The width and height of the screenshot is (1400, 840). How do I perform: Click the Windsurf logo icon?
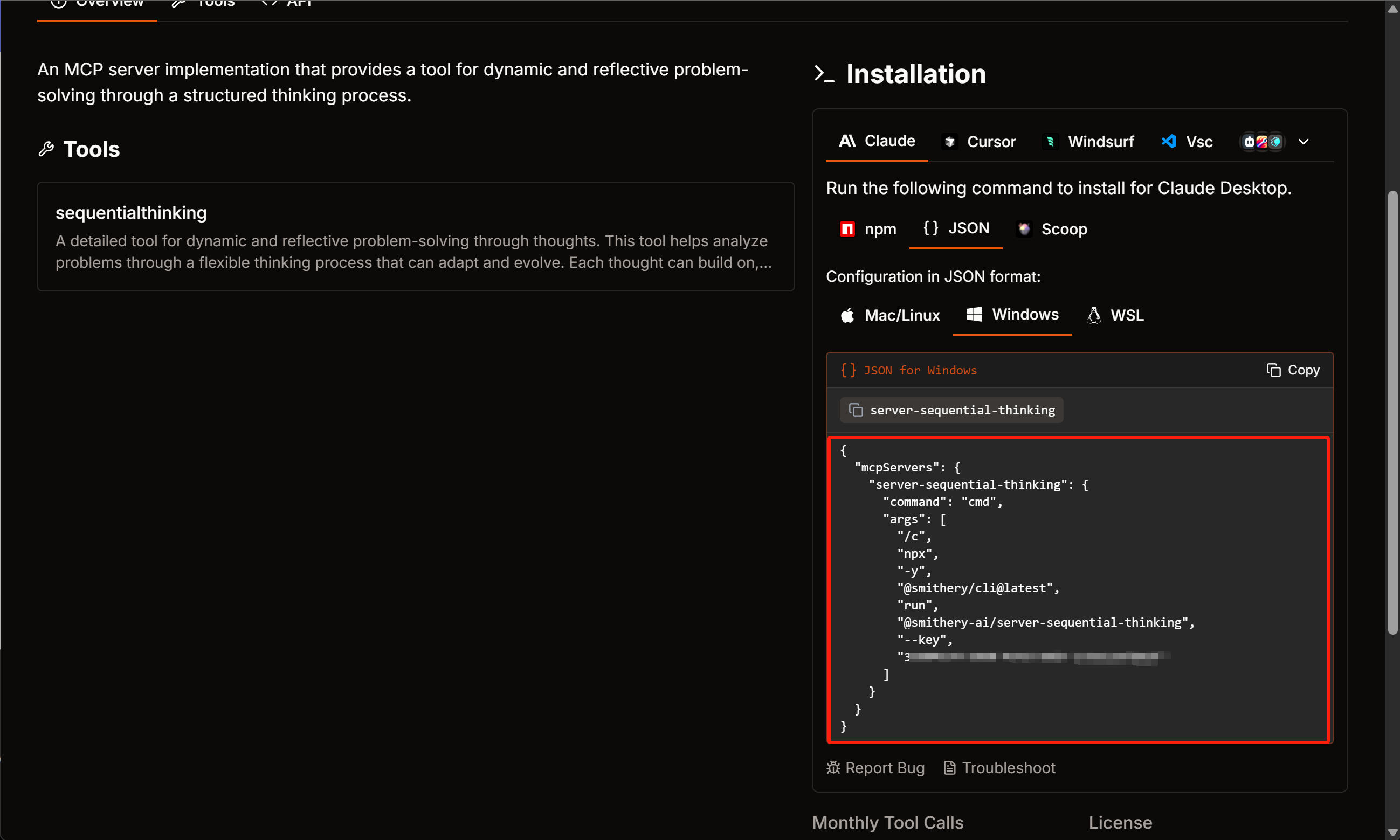1051,142
